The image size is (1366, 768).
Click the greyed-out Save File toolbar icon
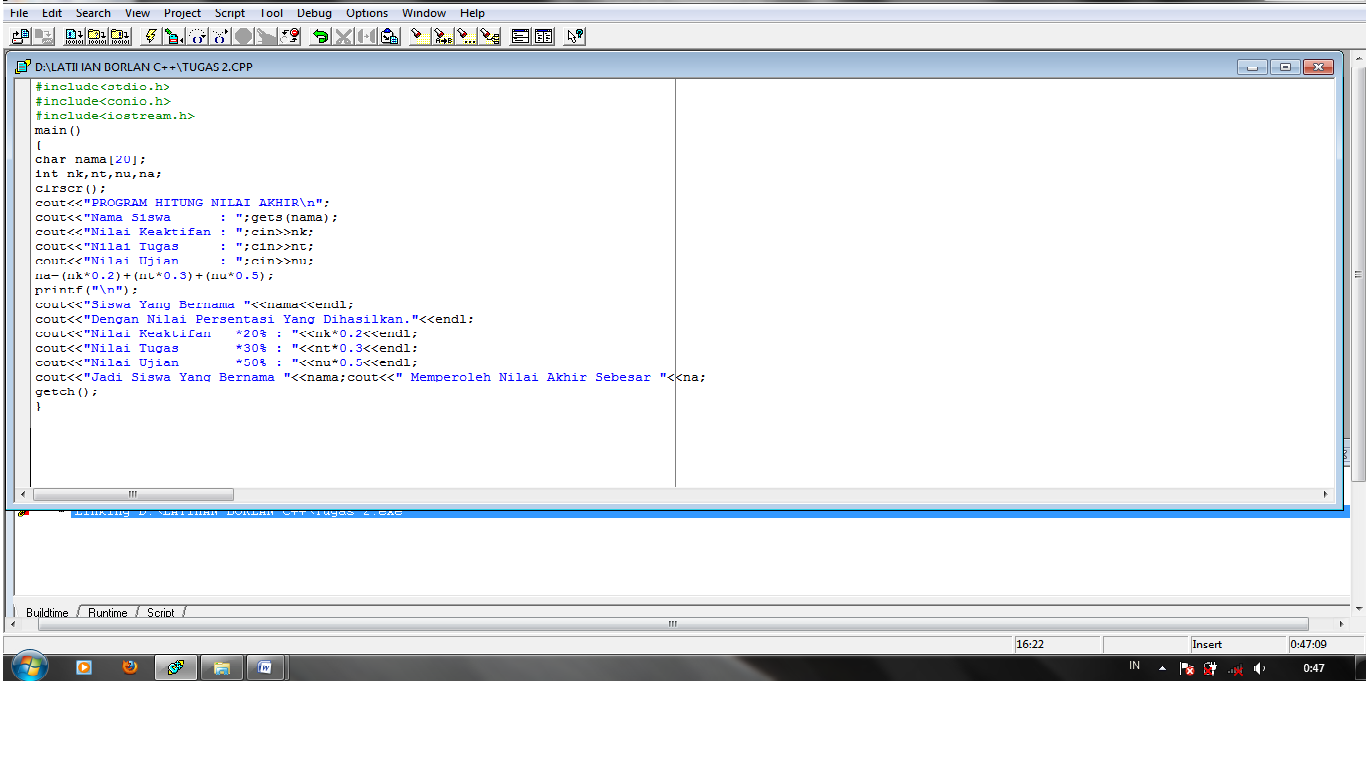pos(43,36)
